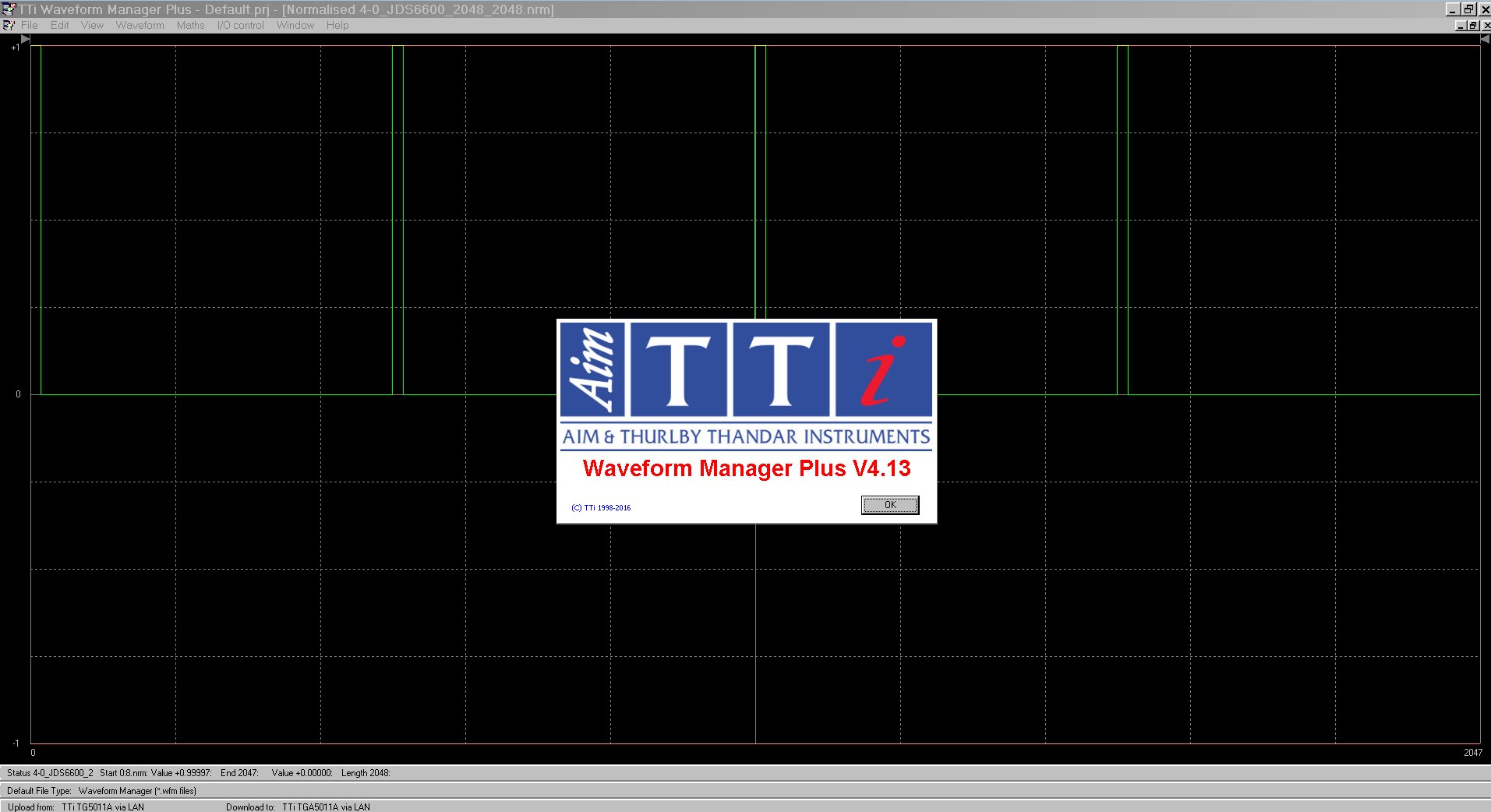The height and width of the screenshot is (812, 1491).
Task: Click 'AIM & THURLBY THANDAR INSTRUMENTS' text
Action: pyautogui.click(x=747, y=436)
